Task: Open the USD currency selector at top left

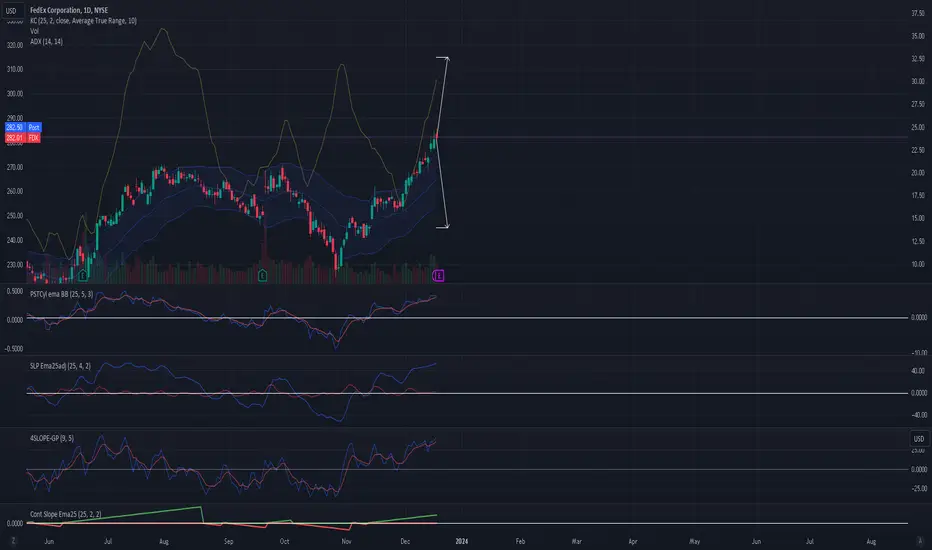Action: [11, 11]
